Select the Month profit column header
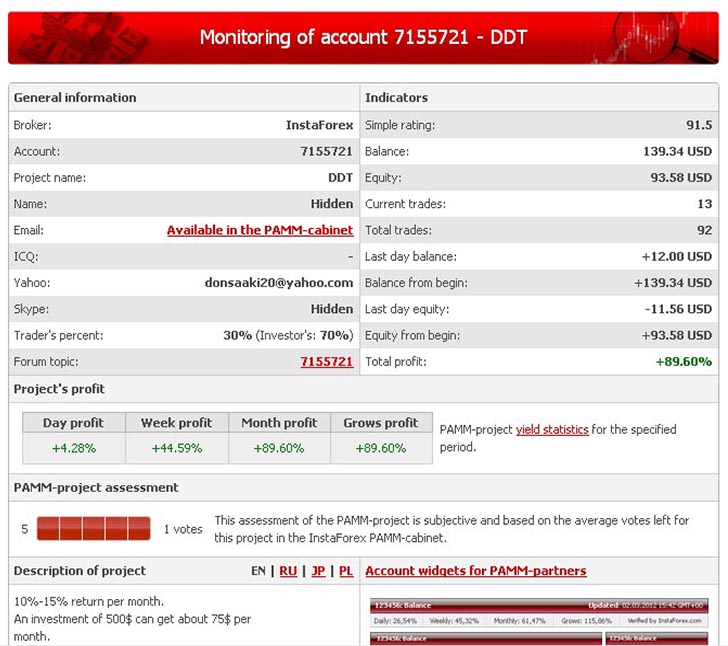Image resolution: width=728 pixels, height=646 pixels. pos(279,422)
